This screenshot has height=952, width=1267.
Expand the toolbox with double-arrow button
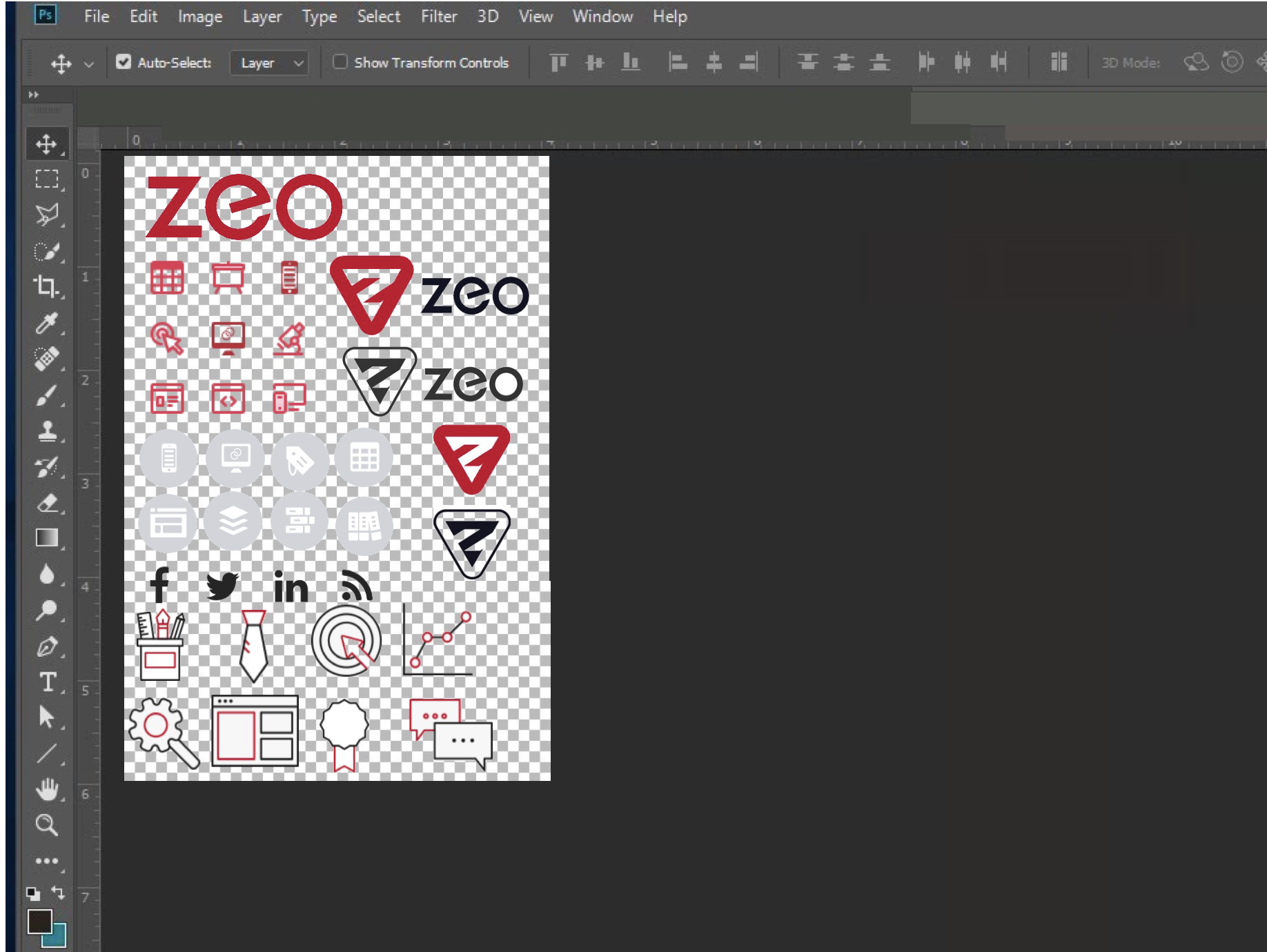[x=33, y=95]
